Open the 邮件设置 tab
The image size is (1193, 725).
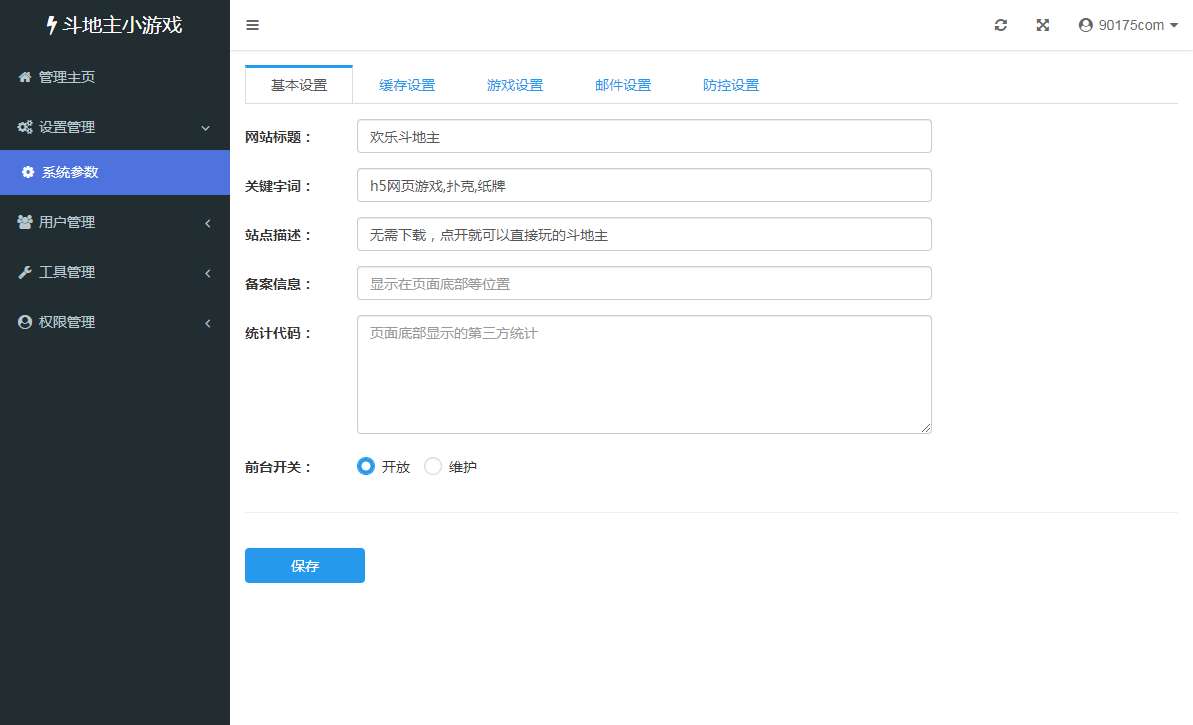click(x=623, y=85)
